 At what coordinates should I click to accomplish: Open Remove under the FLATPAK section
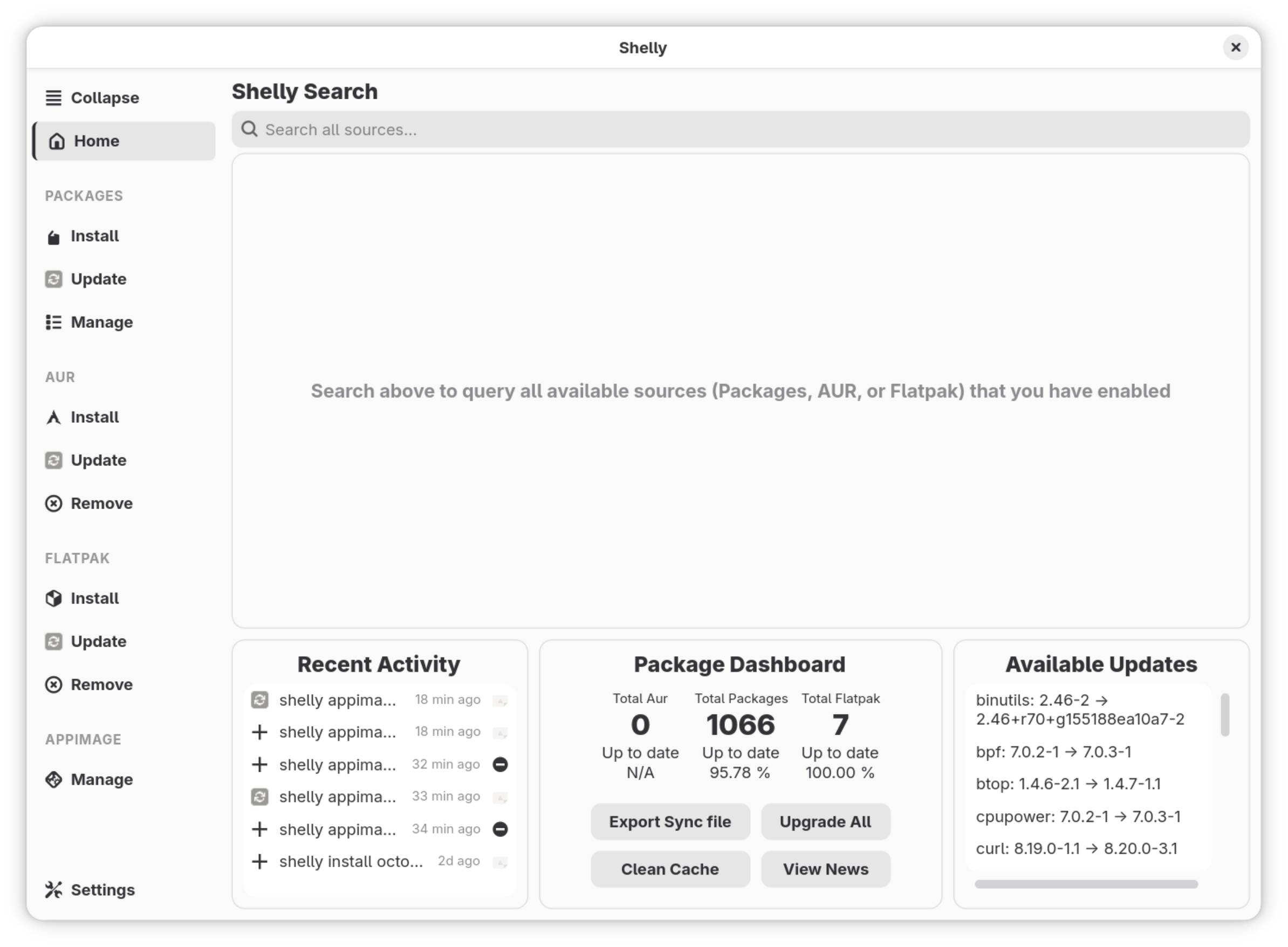(x=89, y=685)
